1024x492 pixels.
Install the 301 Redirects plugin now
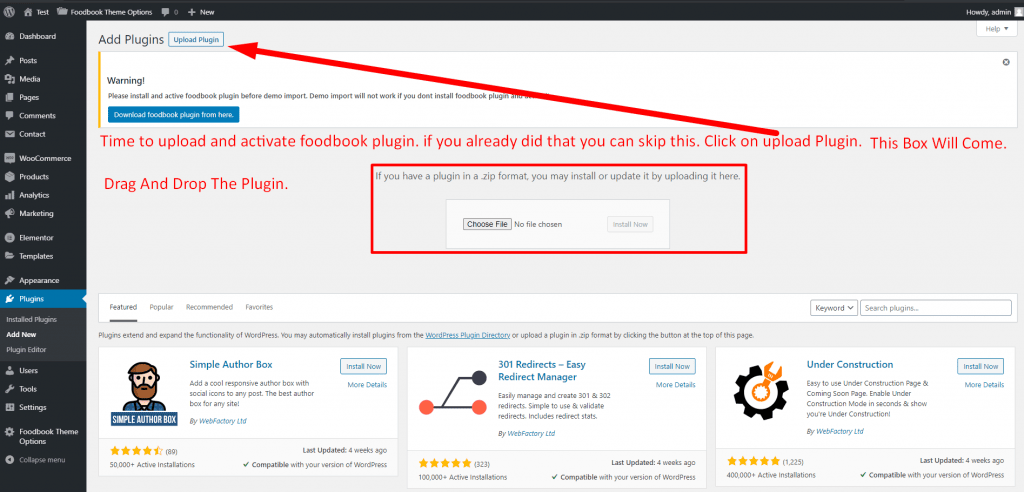[x=672, y=367]
